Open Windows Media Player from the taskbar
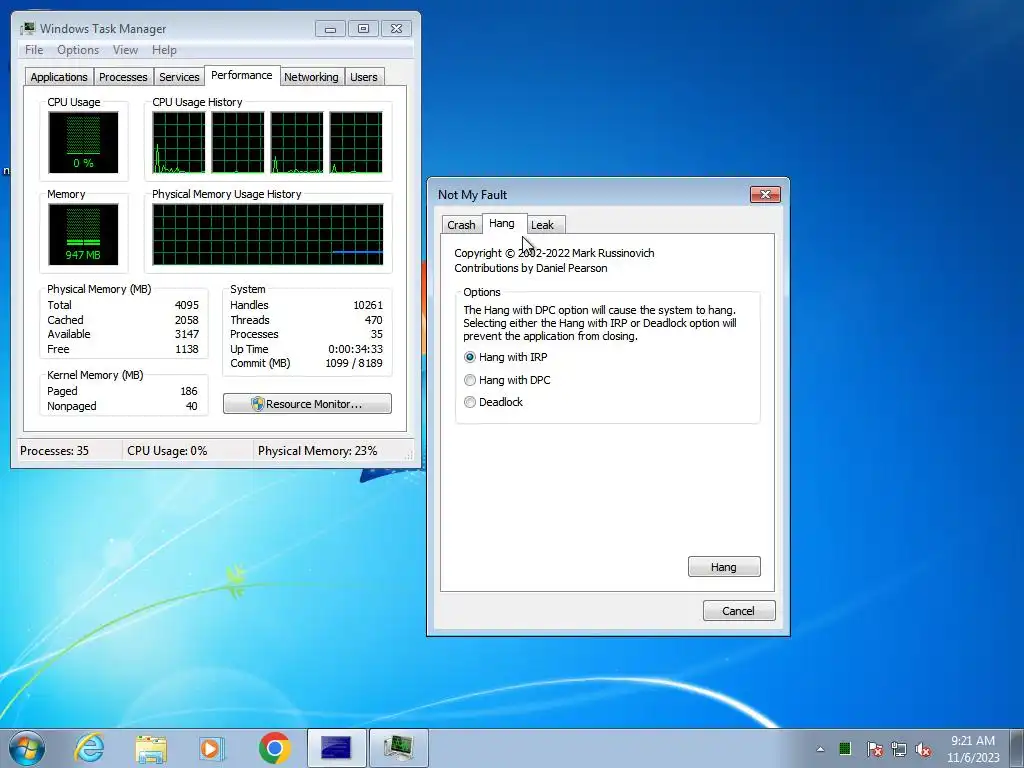Screen dimensions: 1024x768 point(212,748)
